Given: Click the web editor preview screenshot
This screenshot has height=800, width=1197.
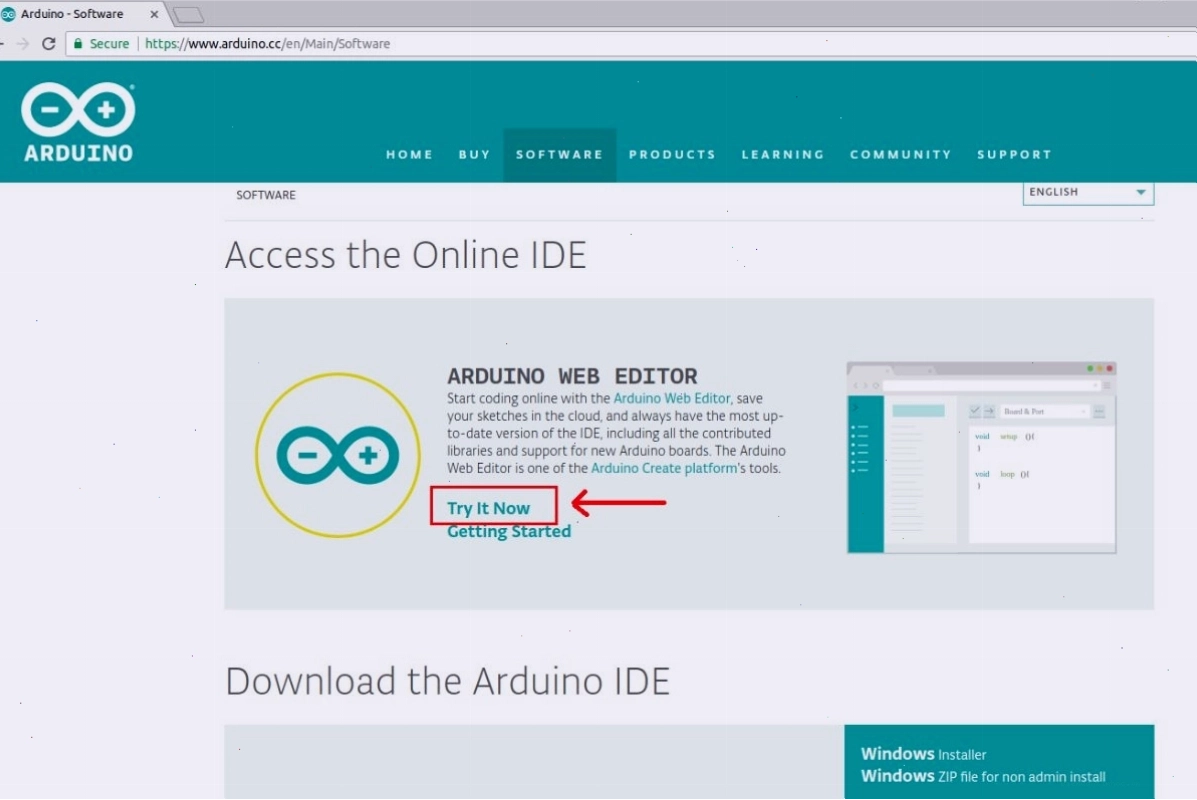Looking at the screenshot, I should (982, 457).
